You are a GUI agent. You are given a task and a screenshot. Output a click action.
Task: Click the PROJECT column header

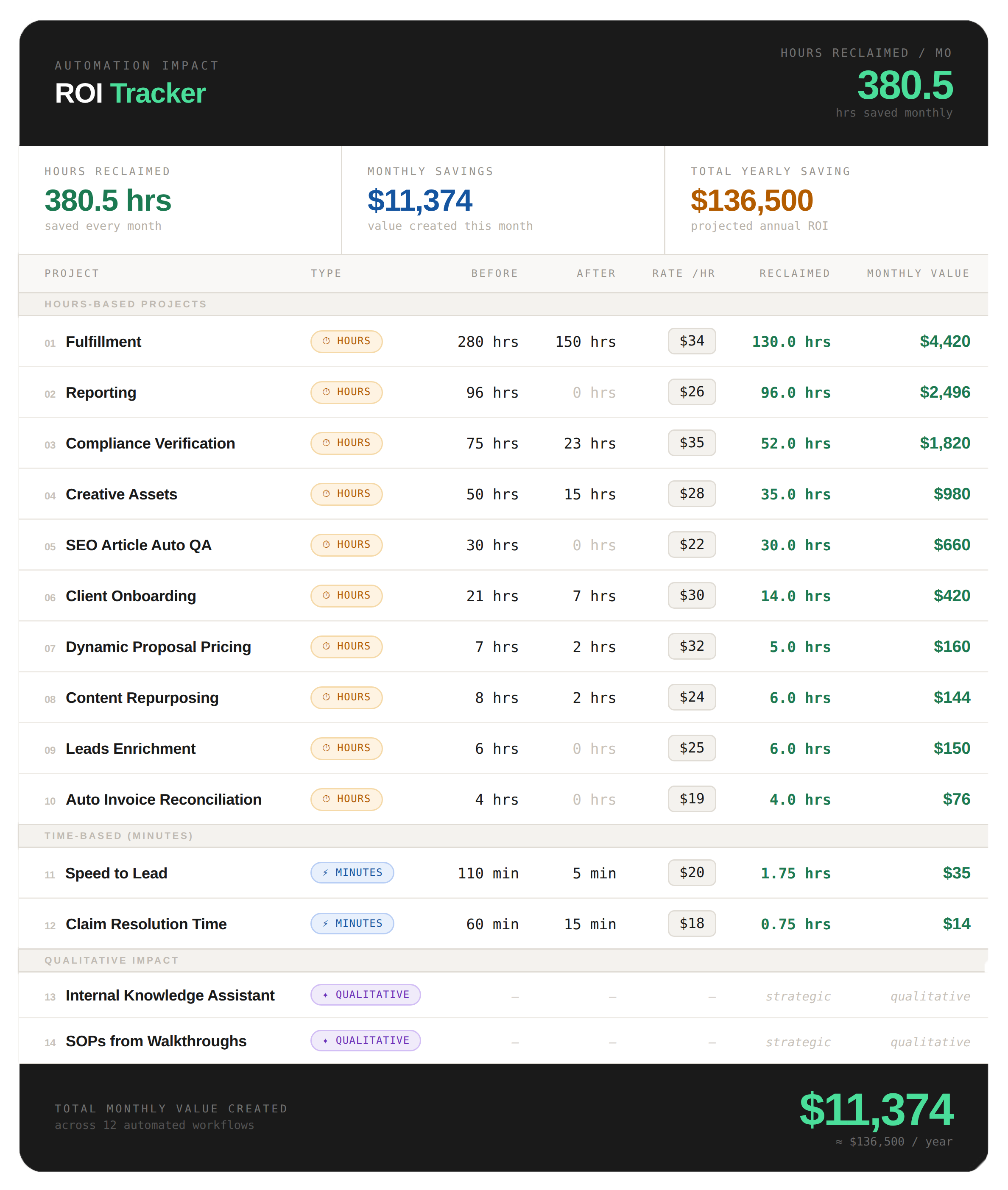coord(72,273)
